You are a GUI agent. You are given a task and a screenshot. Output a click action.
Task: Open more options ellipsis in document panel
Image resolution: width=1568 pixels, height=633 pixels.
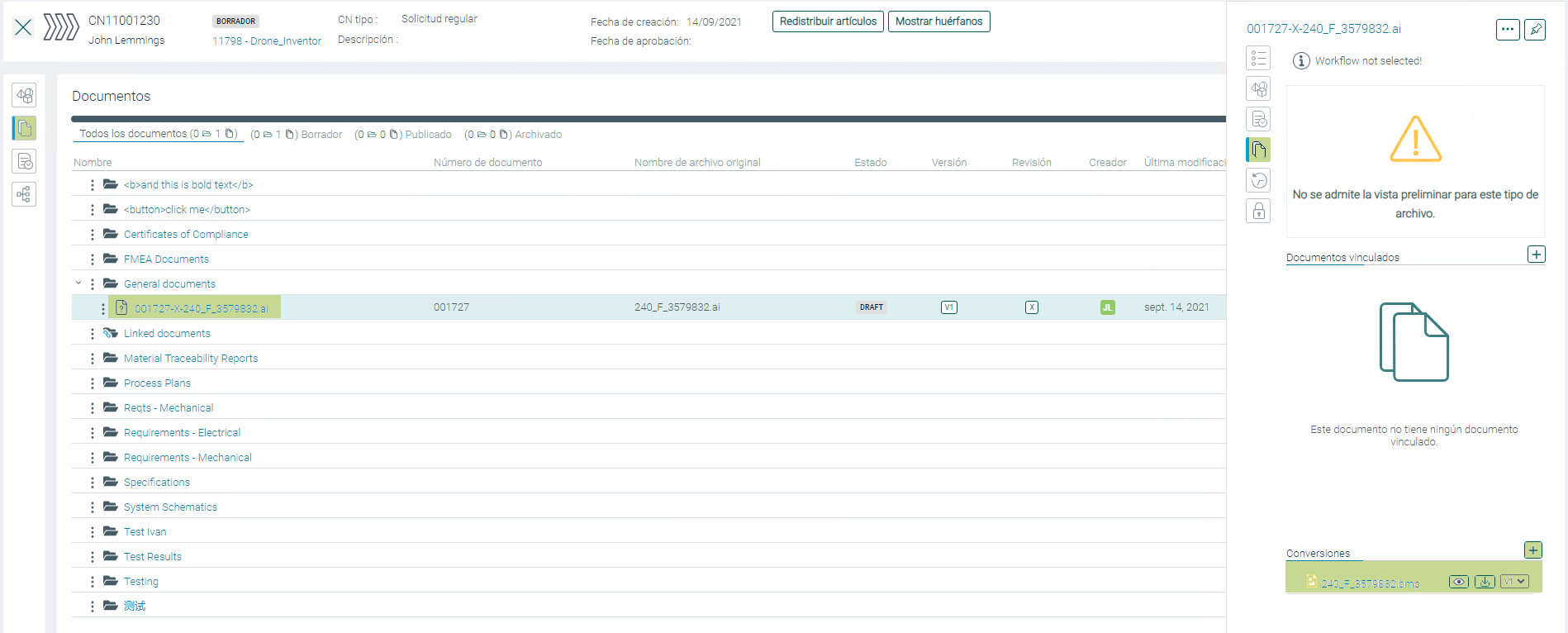(1508, 30)
